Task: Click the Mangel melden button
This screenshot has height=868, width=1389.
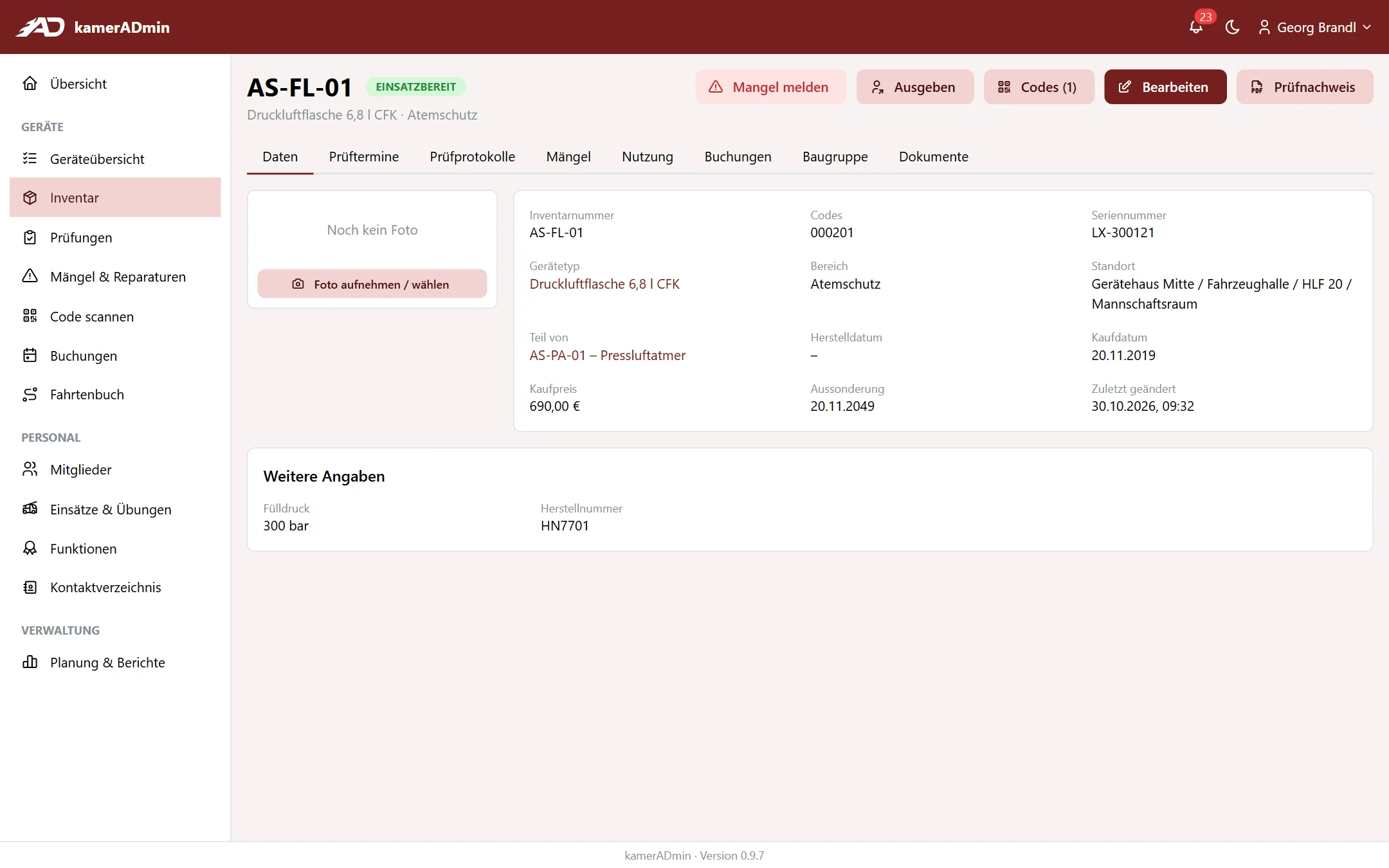Action: click(x=770, y=87)
